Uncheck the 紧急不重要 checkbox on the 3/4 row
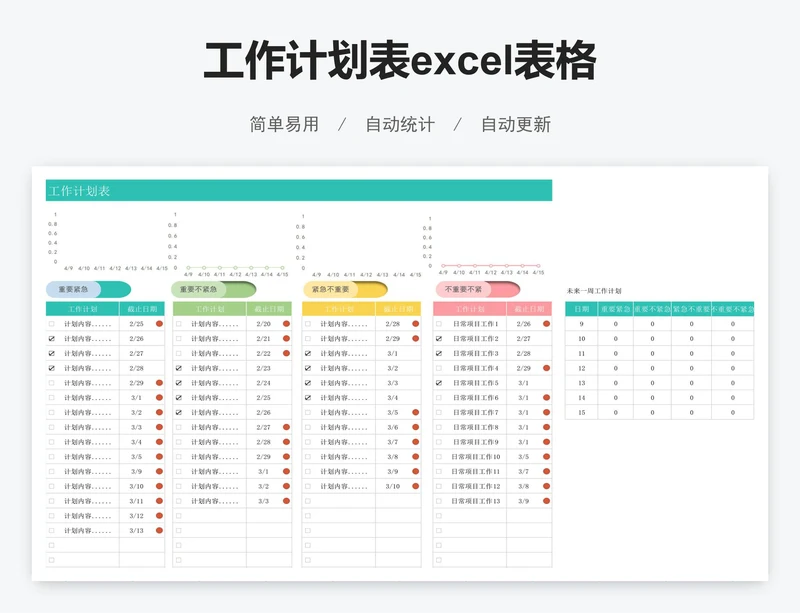 point(308,398)
